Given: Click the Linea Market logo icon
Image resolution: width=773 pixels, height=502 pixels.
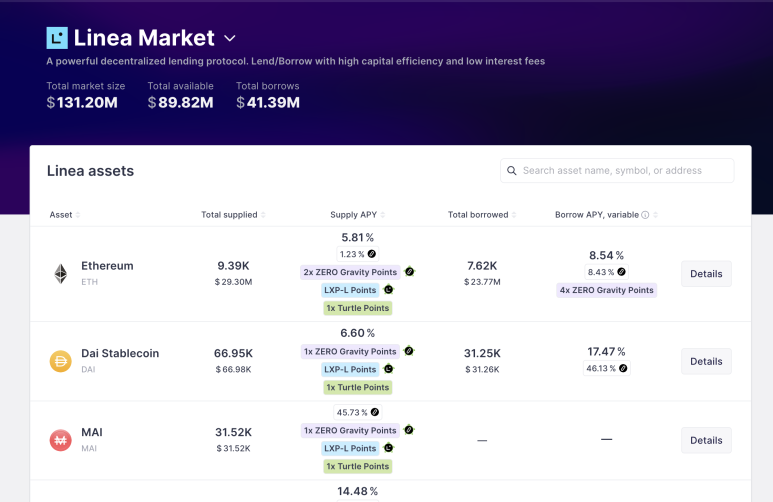Looking at the screenshot, I should [x=57, y=38].
